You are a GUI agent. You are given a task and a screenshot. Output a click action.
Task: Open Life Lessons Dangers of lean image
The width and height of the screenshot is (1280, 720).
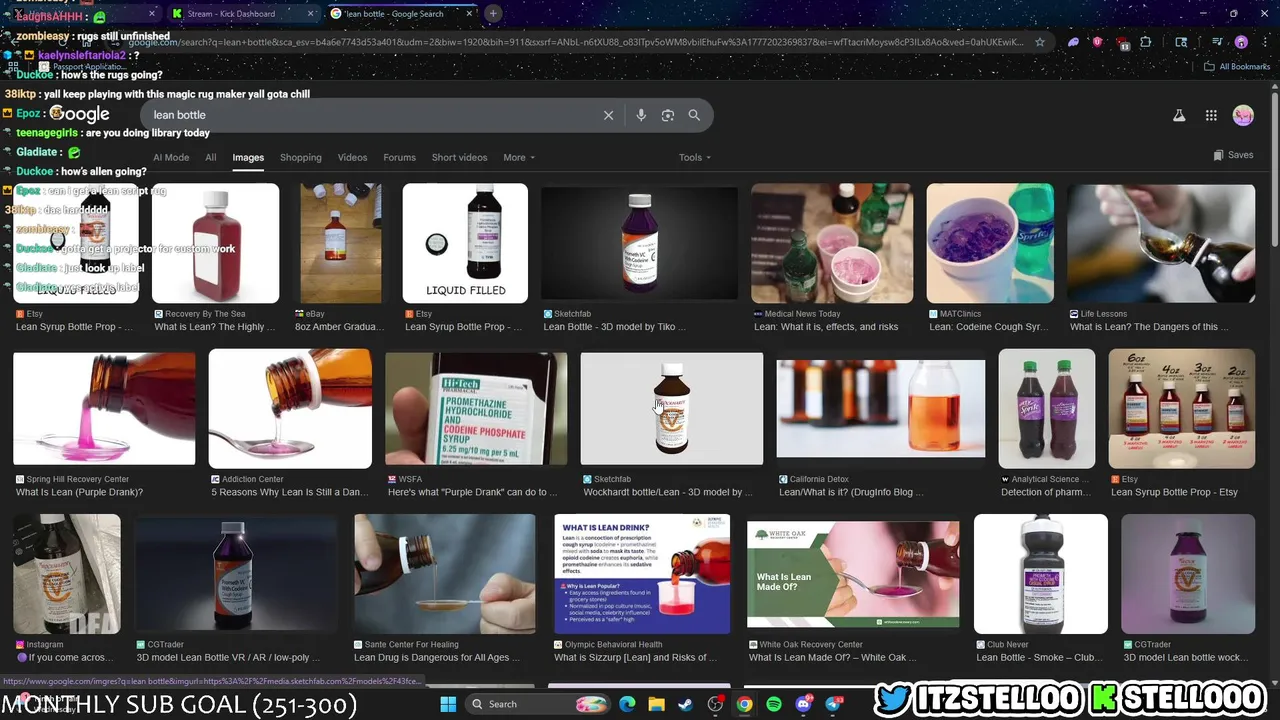pos(1161,243)
